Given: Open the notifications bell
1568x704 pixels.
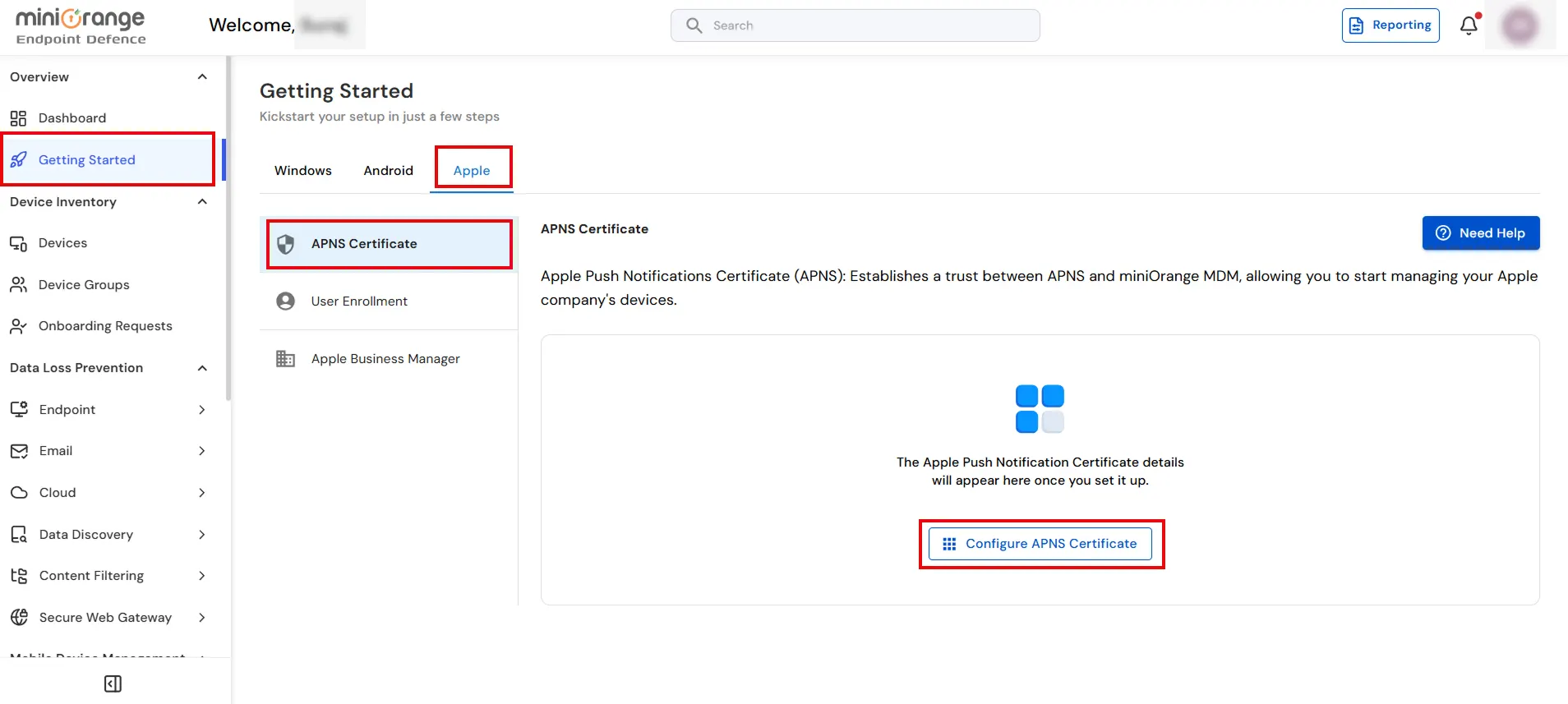Looking at the screenshot, I should [1469, 25].
